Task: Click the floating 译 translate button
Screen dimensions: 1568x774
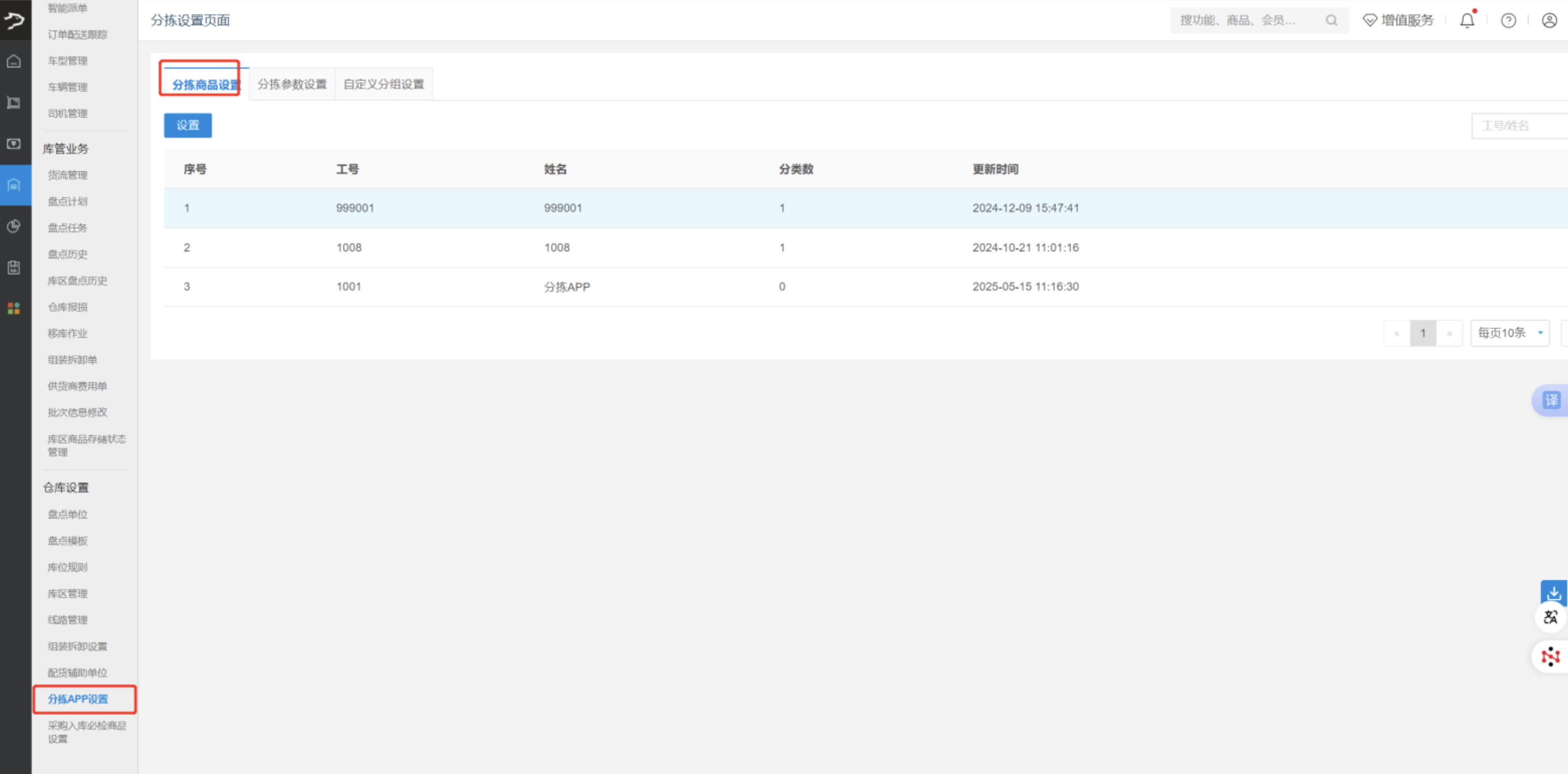Action: (x=1551, y=400)
